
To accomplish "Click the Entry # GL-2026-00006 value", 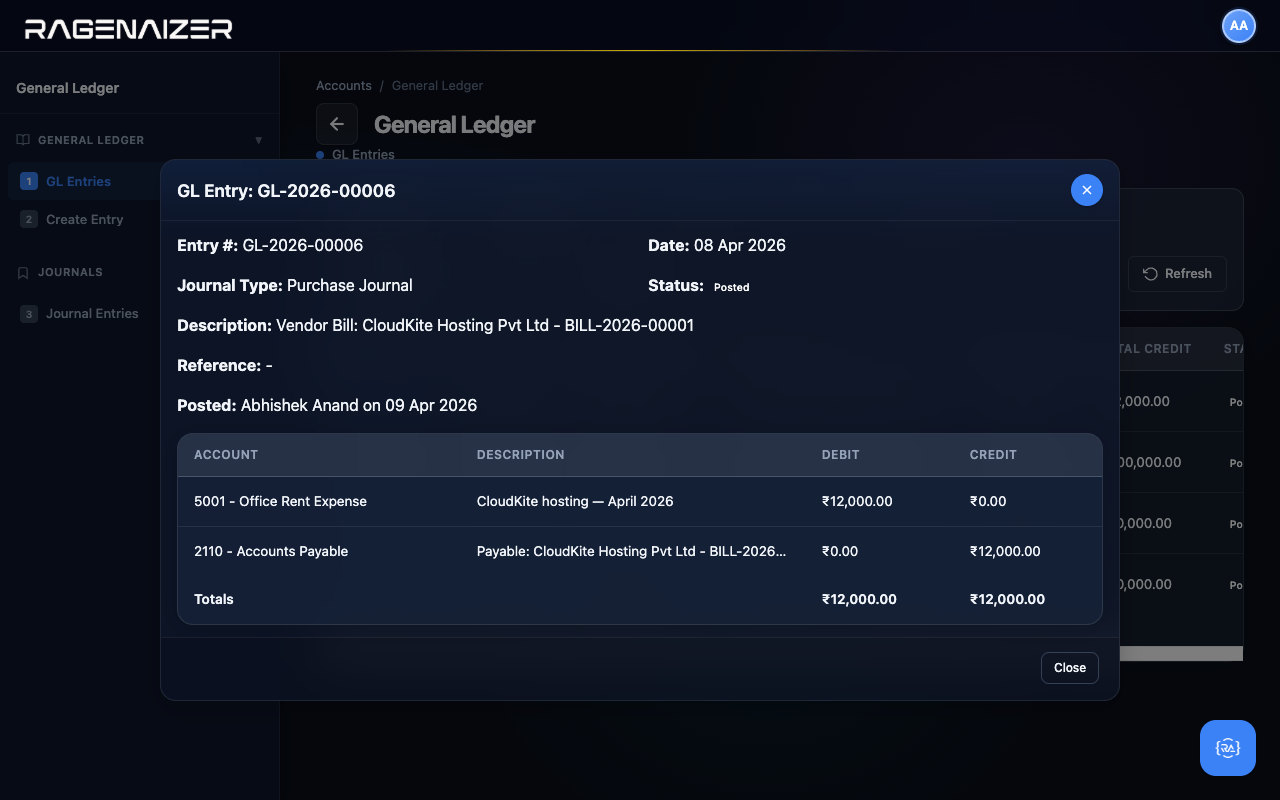I will [302, 245].
